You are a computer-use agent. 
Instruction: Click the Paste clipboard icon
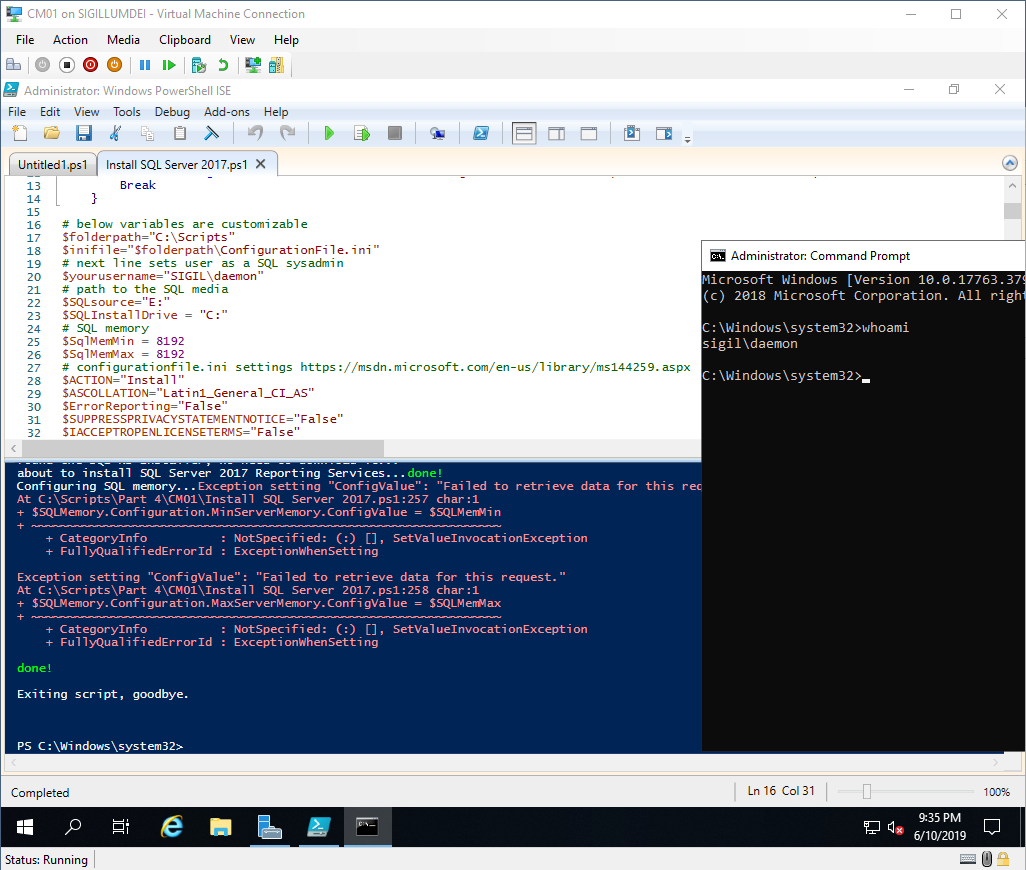[x=179, y=133]
